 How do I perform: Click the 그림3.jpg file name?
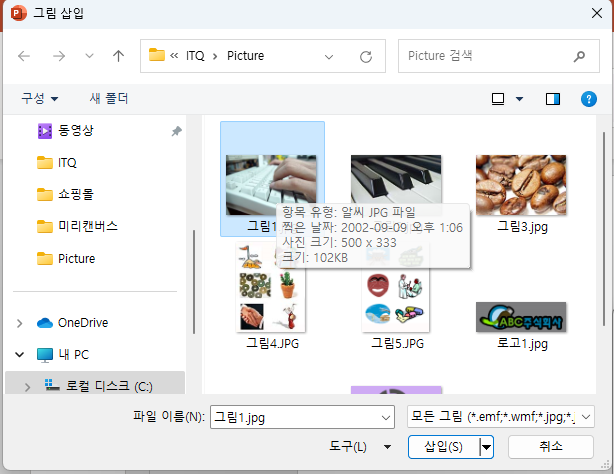522,227
